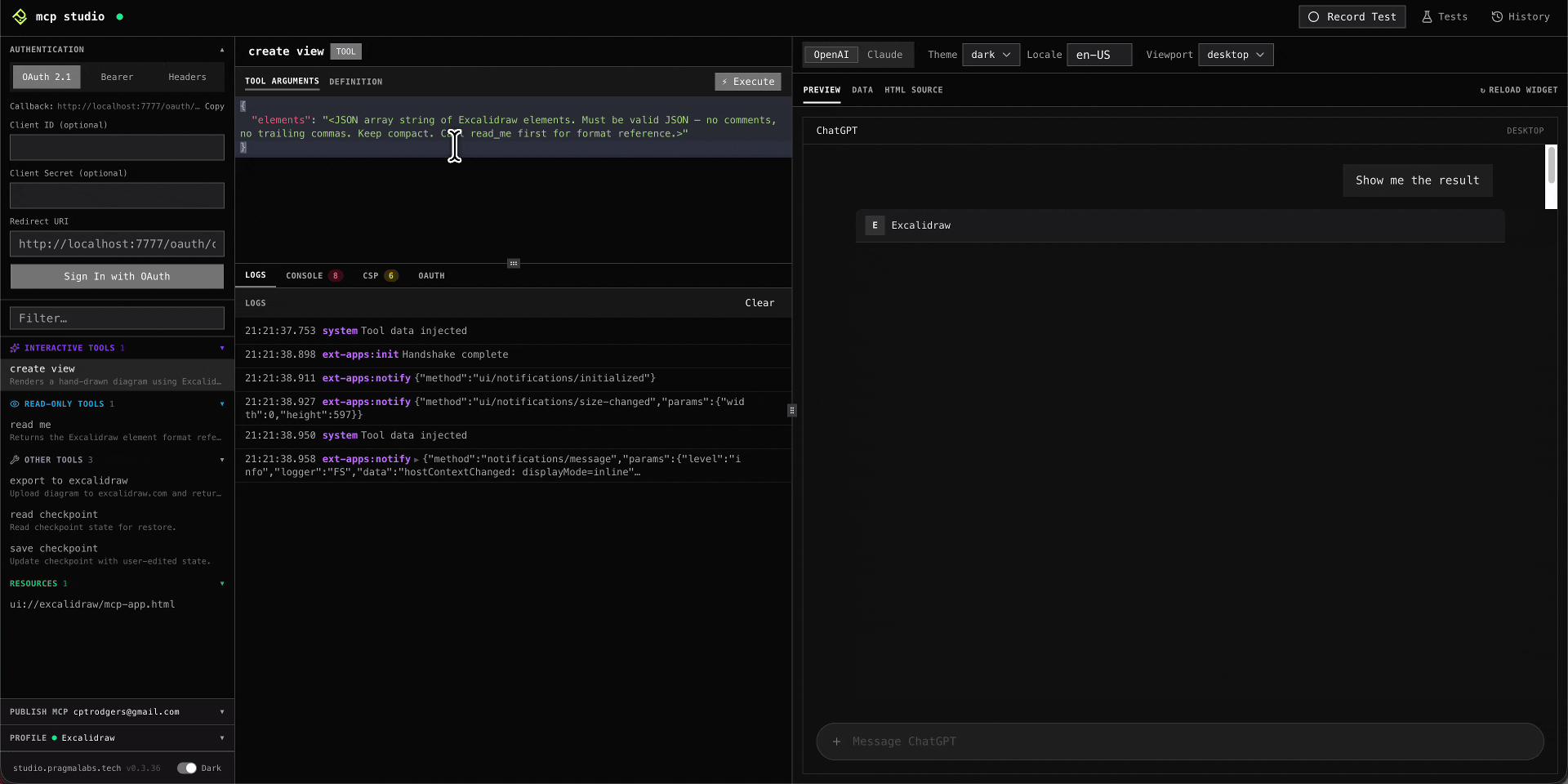This screenshot has height=784, width=1568.
Task: Toggle the Dark mode switch
Action: [x=187, y=768]
